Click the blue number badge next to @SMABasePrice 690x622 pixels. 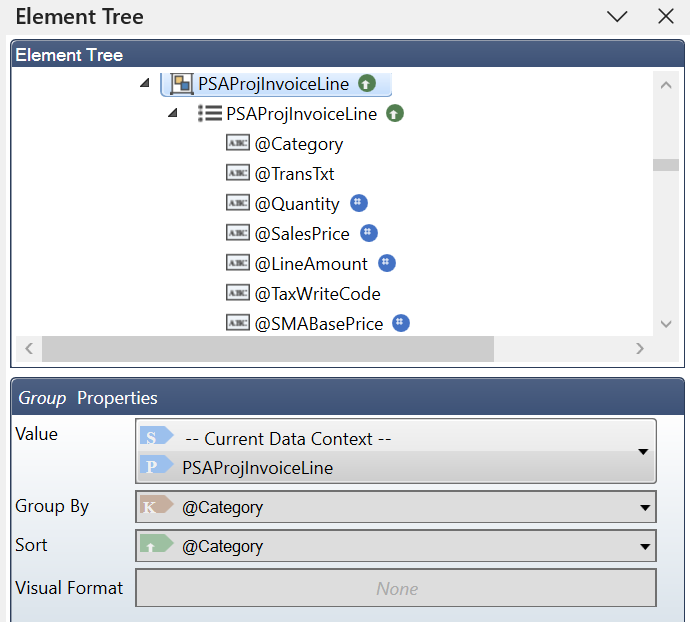tap(401, 323)
